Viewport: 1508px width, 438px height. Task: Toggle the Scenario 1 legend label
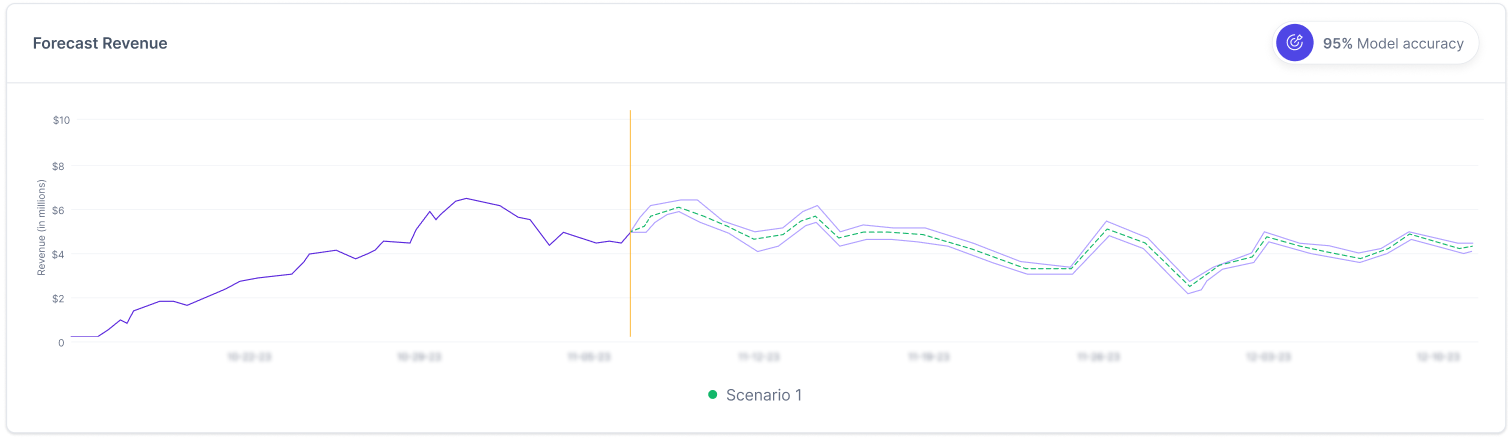[x=764, y=395]
